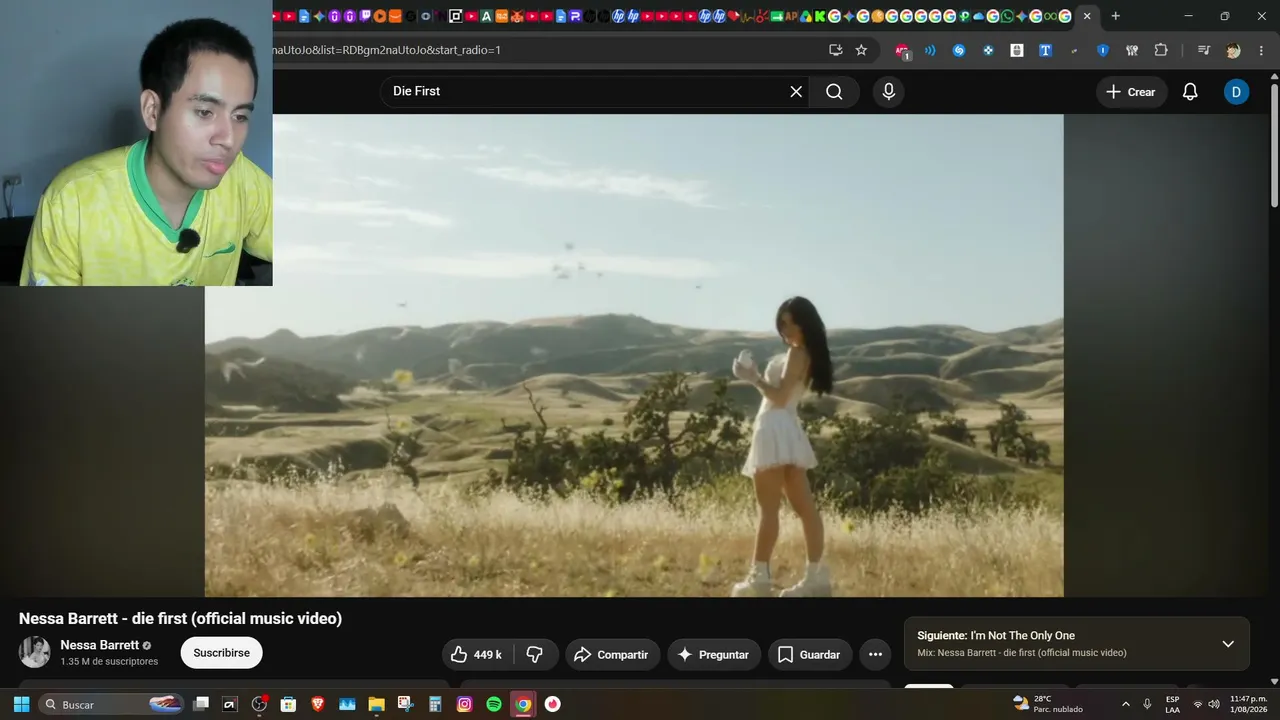
Task: Open the Wi-Fi network tray icon
Action: click(x=1198, y=704)
